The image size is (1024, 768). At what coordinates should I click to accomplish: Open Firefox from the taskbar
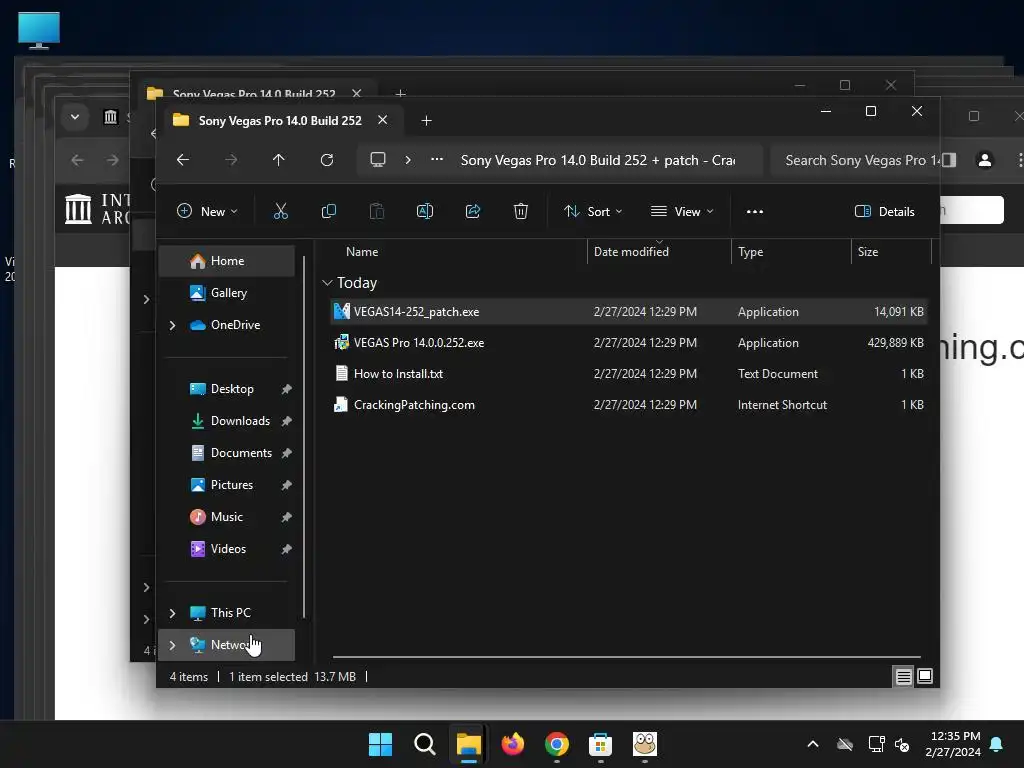(513, 744)
